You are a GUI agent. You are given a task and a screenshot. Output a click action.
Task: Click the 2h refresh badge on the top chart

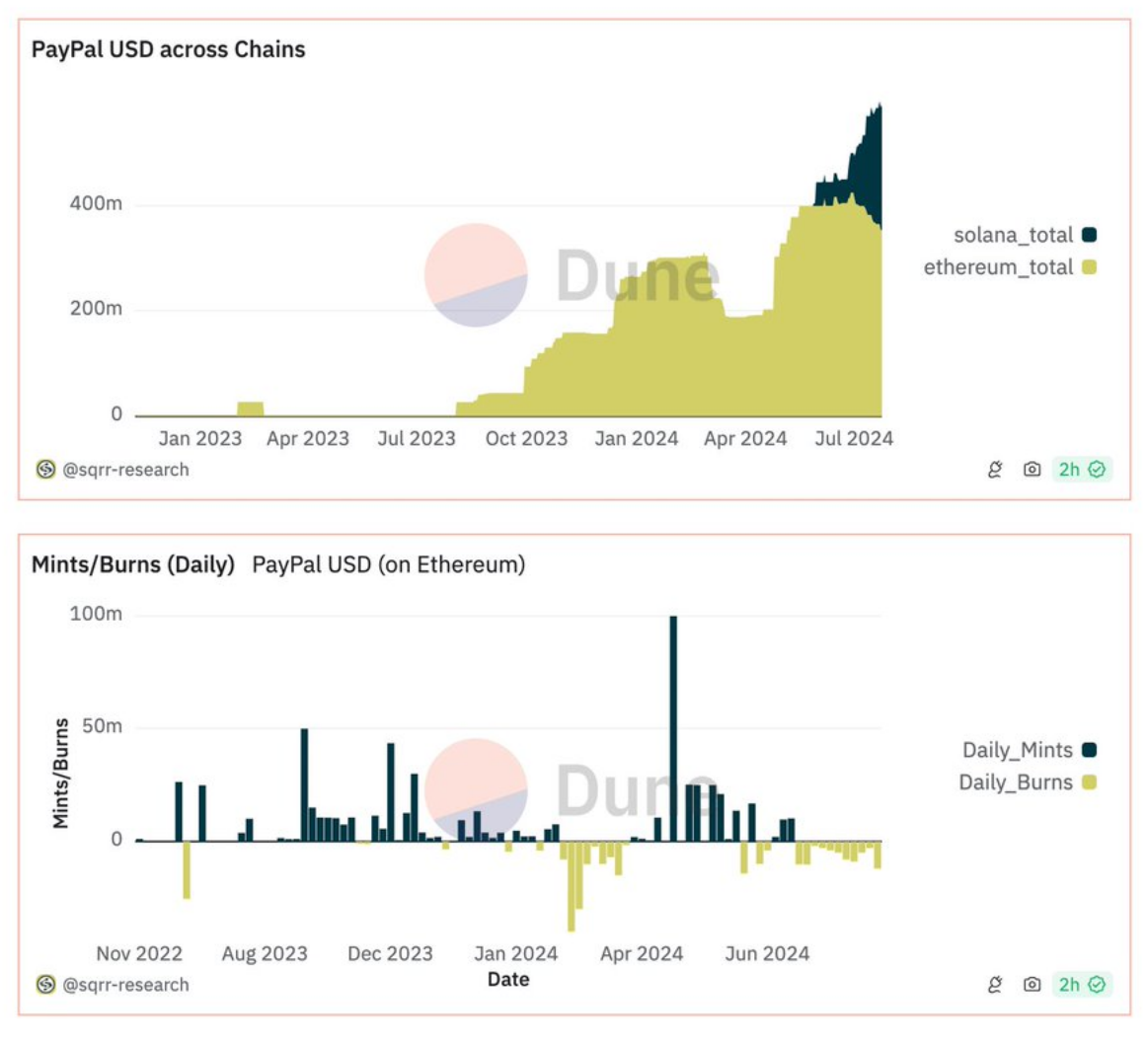(1082, 470)
